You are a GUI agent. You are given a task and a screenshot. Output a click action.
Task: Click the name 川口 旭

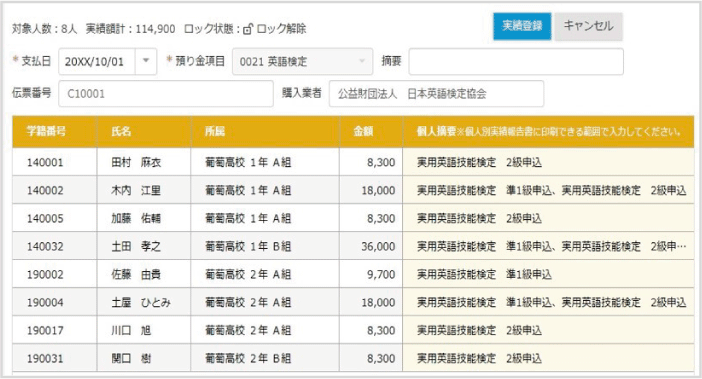tap(131, 331)
